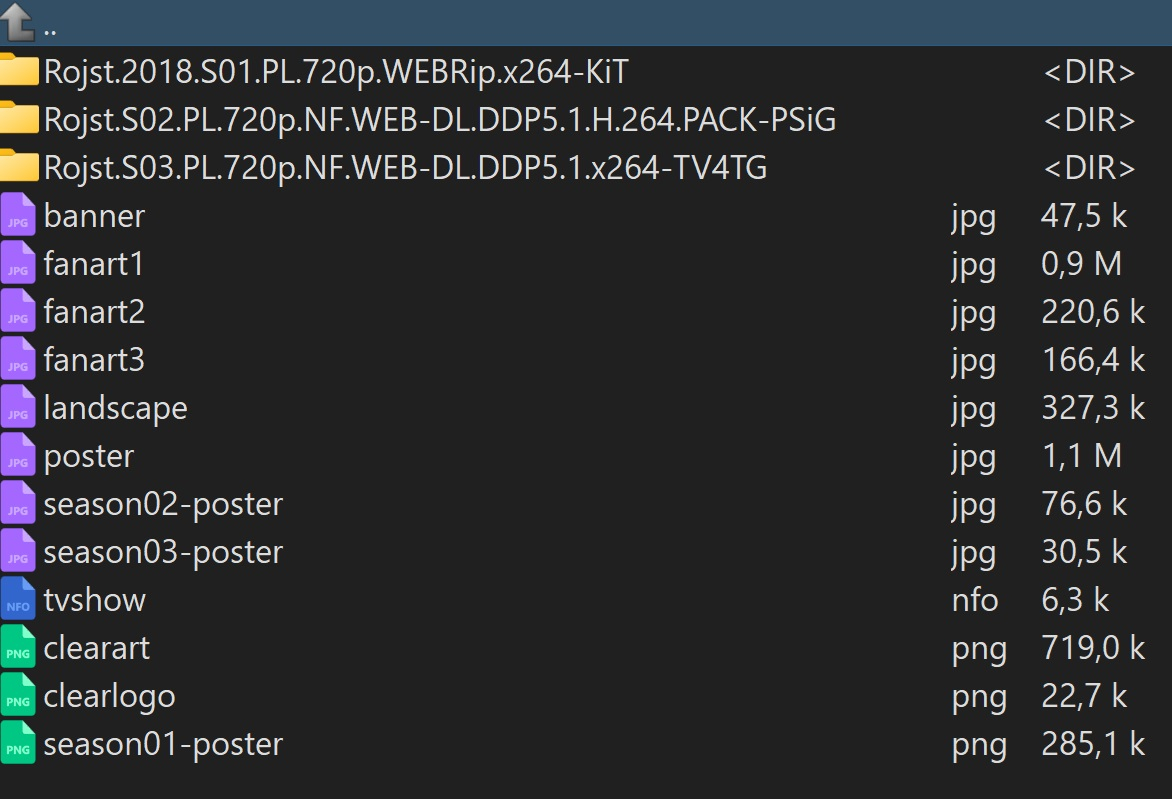Select the fanart3 file name
The image size is (1172, 799).
tap(94, 360)
